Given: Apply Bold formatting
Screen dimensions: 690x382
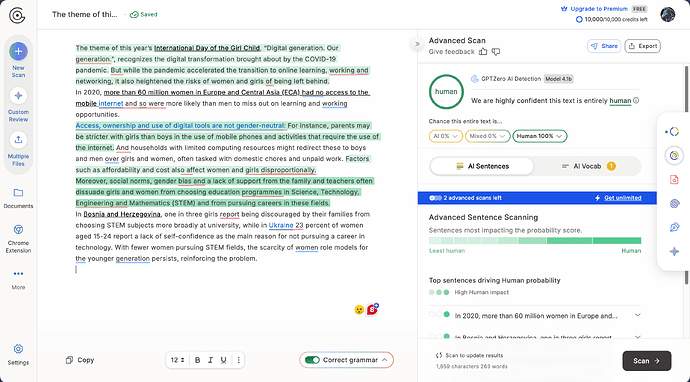Looking at the screenshot, I should point(198,360).
